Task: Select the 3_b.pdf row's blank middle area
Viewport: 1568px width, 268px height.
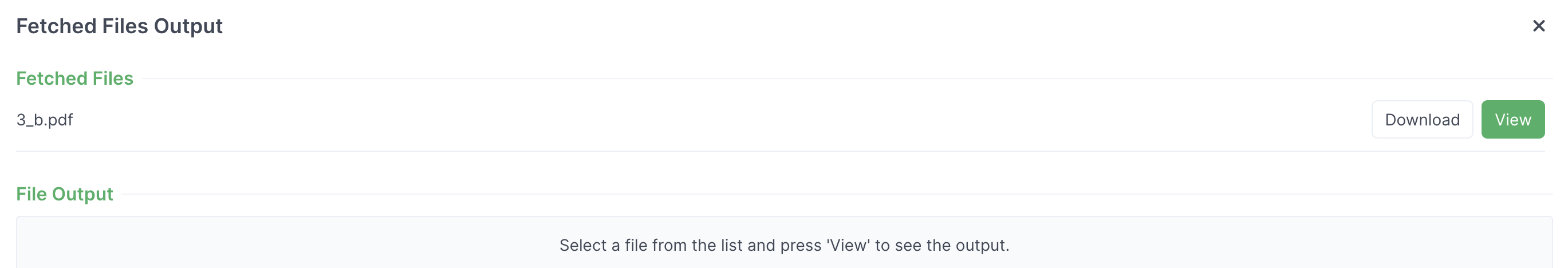Action: tap(722, 119)
